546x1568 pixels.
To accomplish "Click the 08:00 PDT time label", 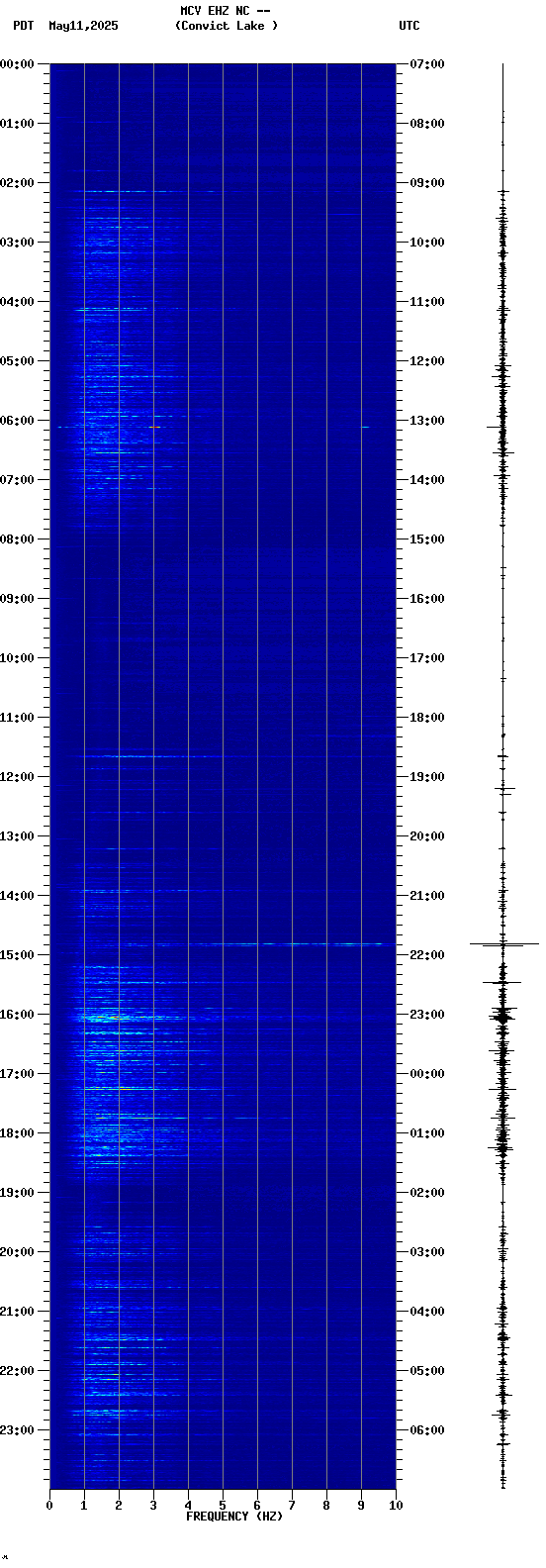I will 18,539.
